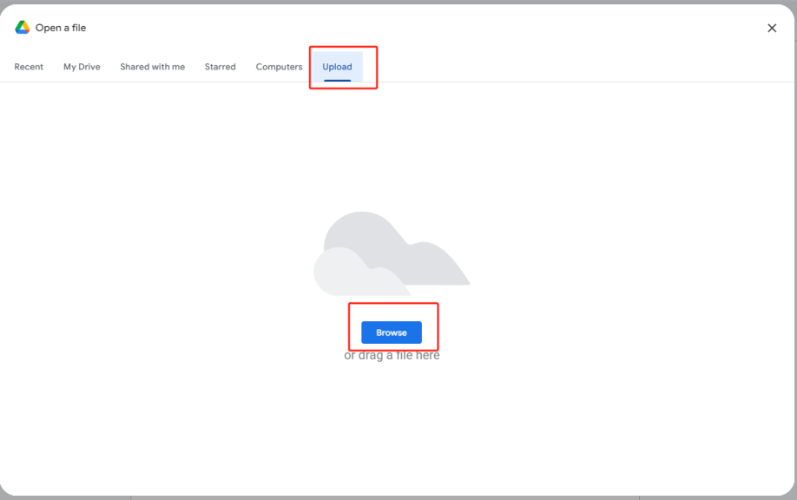Viewport: 797px width, 500px height.
Task: Open the Computers tab
Action: point(279,67)
